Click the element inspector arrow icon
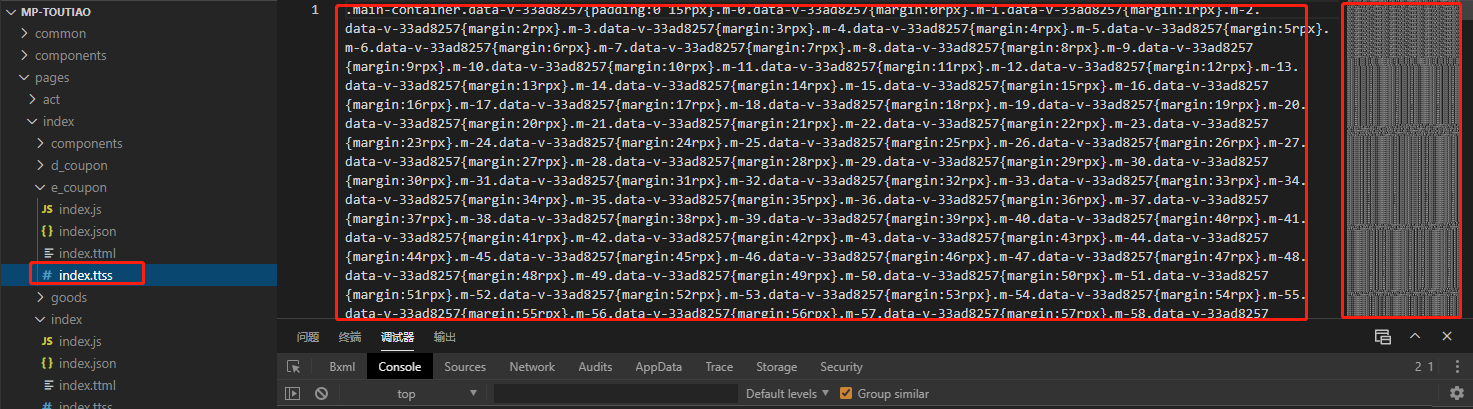Image resolution: width=1473 pixels, height=409 pixels. 294,367
